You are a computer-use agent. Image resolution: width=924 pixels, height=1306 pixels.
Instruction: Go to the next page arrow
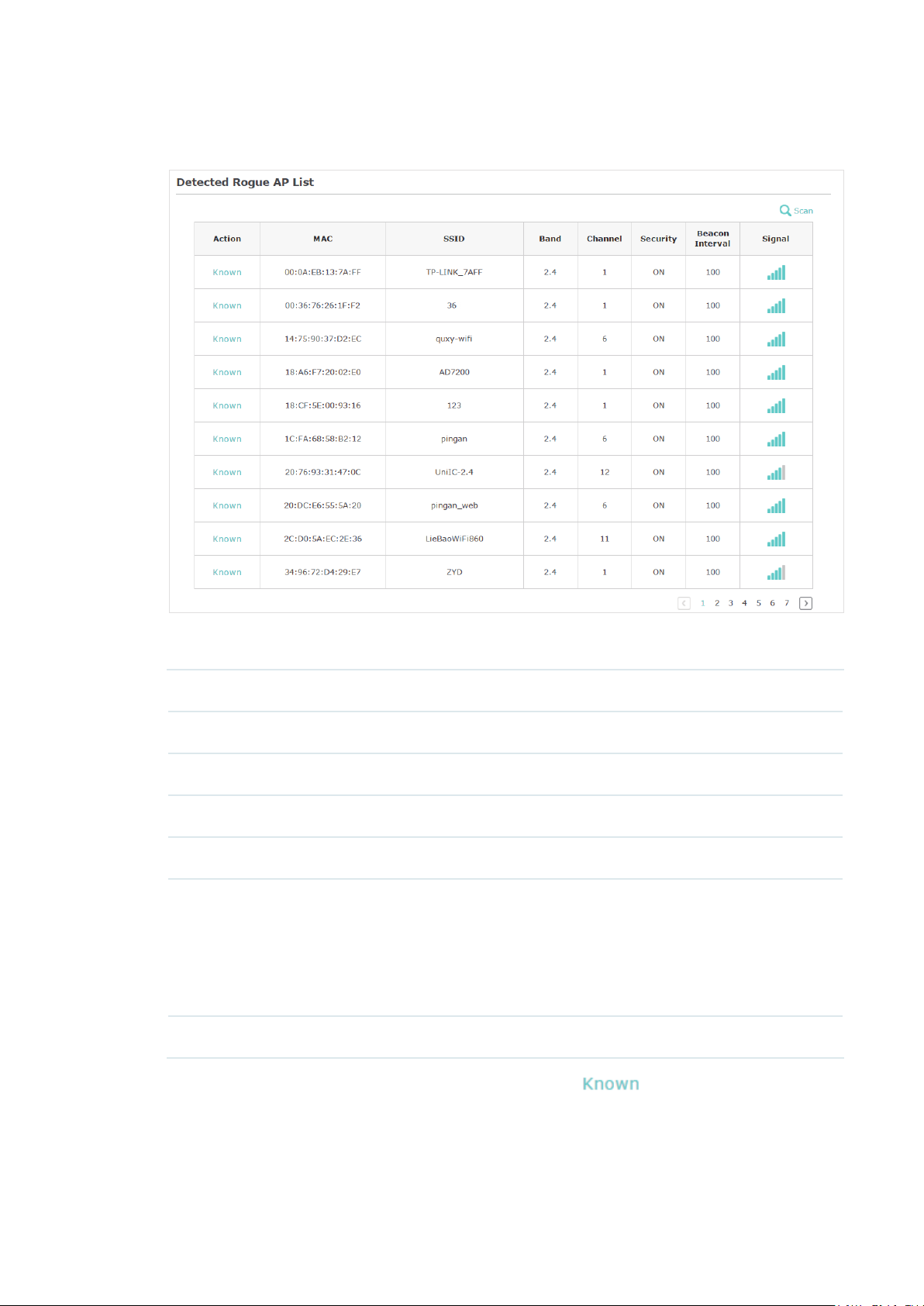[806, 603]
